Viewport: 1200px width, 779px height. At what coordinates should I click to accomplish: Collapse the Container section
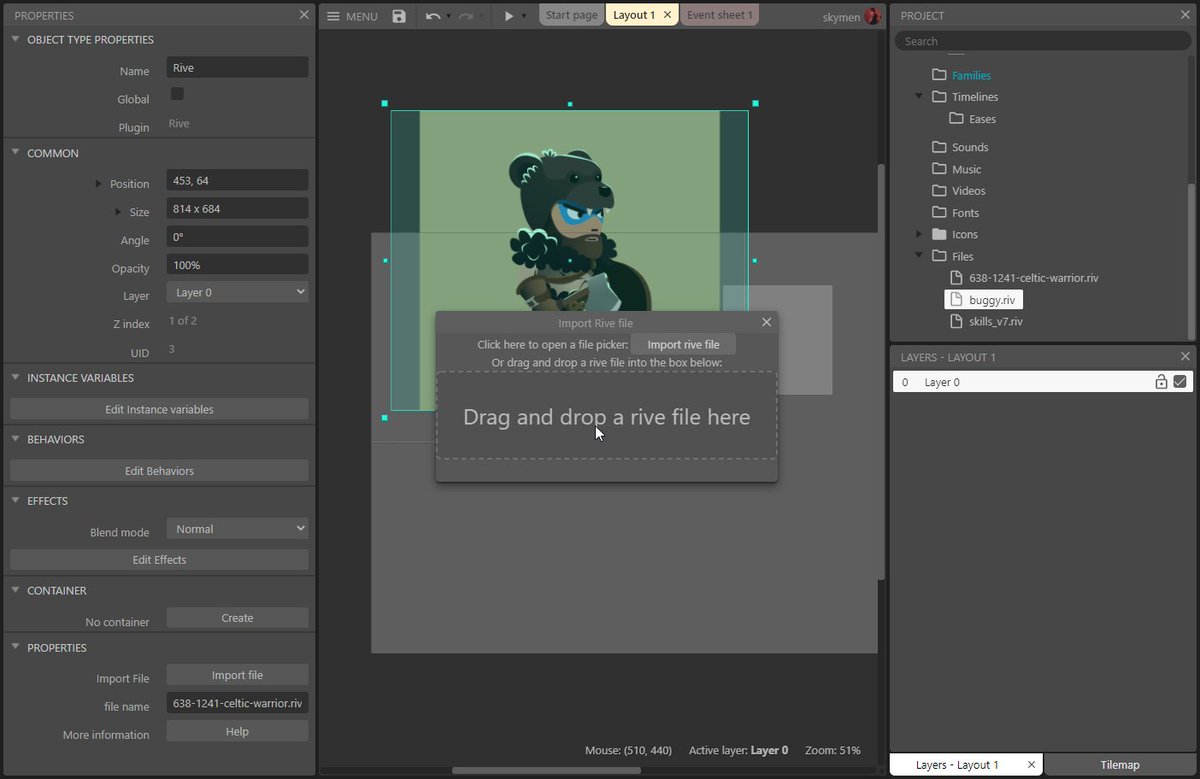coord(16,591)
